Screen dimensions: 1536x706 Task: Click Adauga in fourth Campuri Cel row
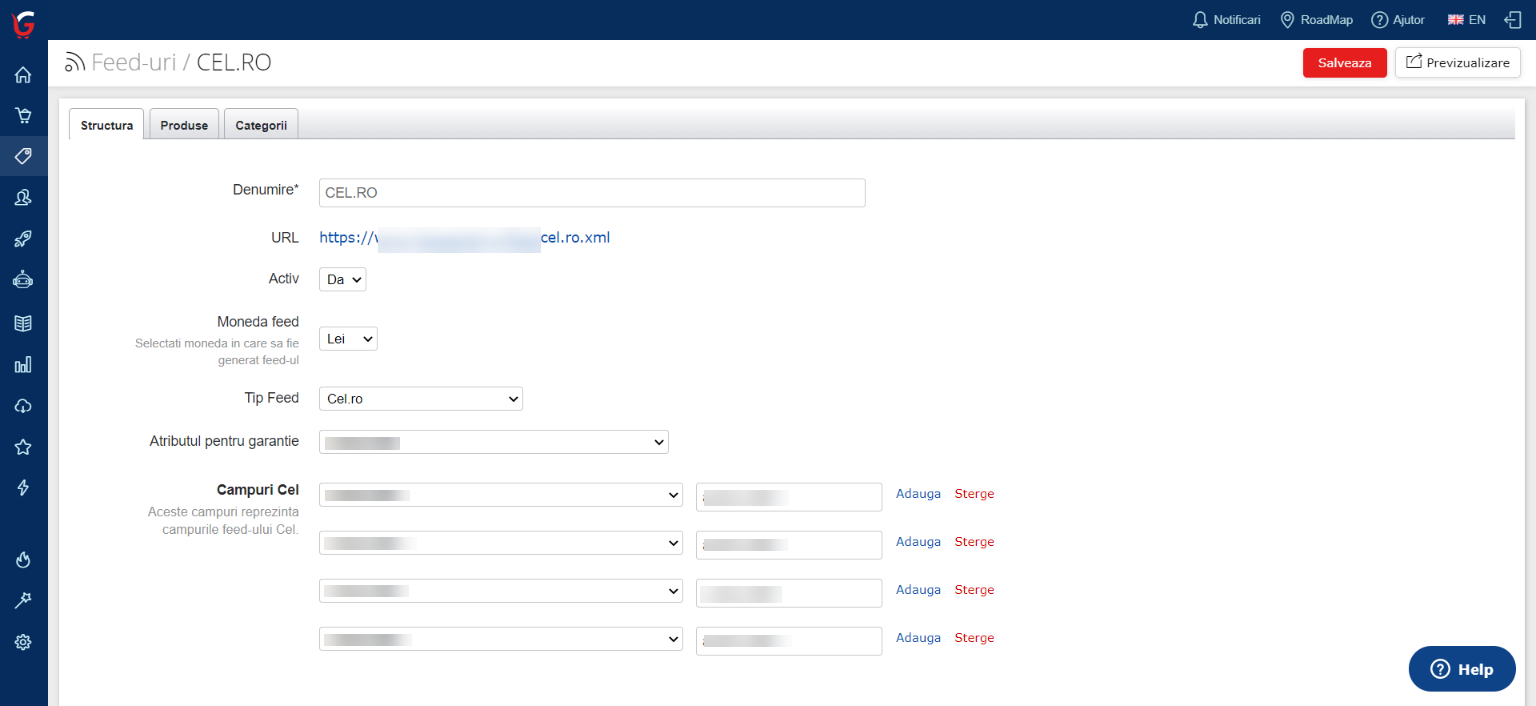pos(918,638)
